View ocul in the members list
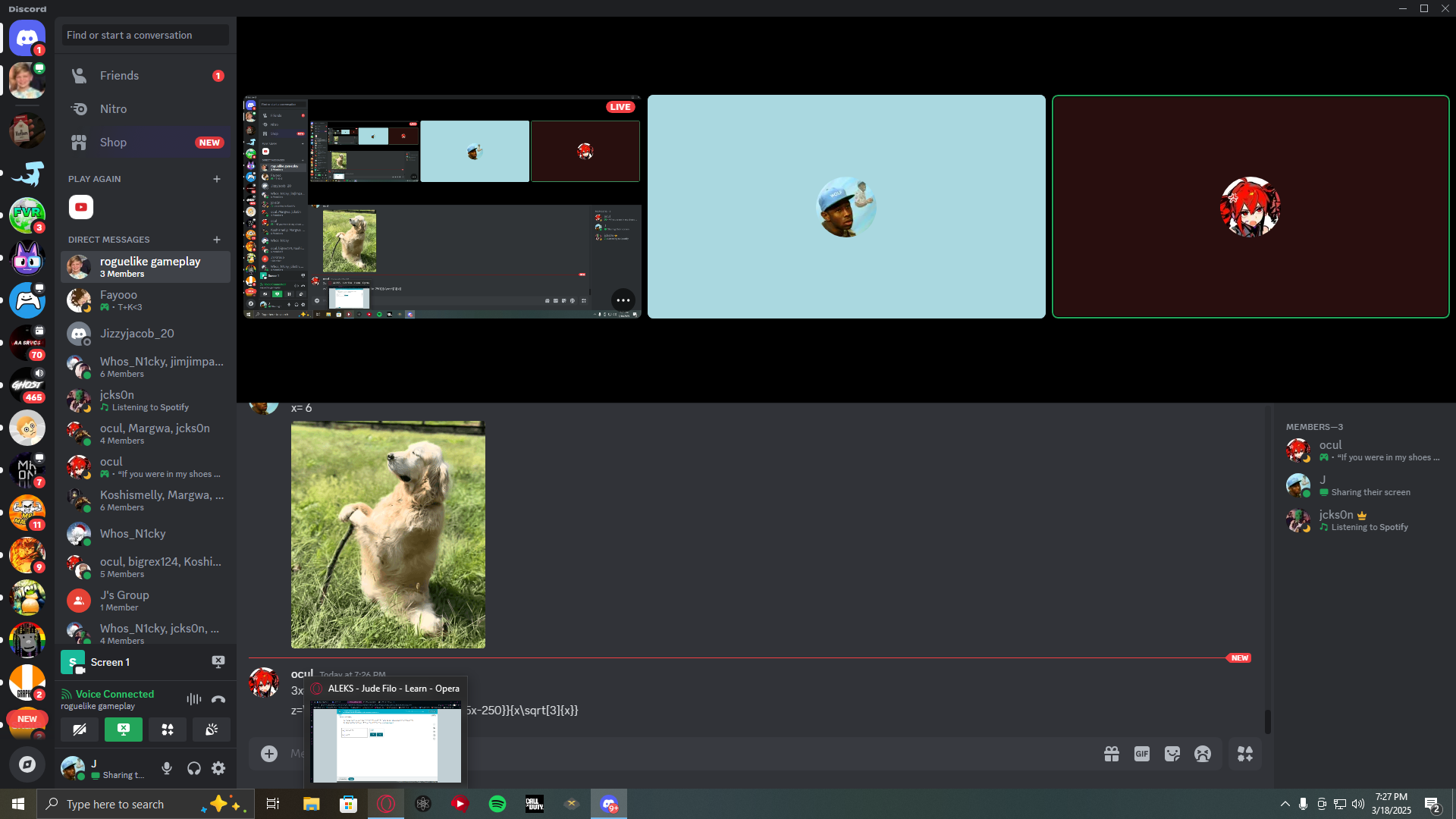Viewport: 1456px width, 819px height. 1363,450
